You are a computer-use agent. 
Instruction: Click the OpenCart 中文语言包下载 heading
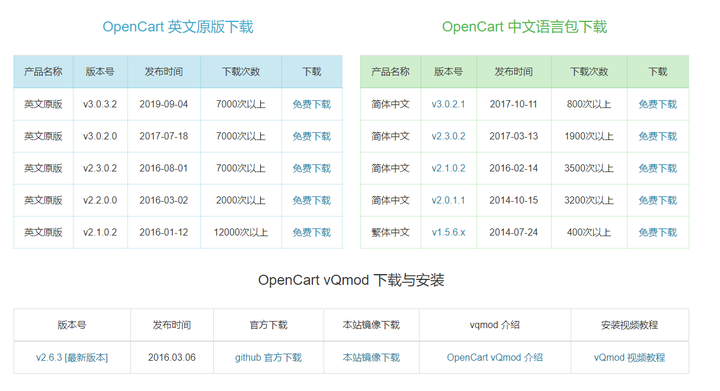[524, 27]
